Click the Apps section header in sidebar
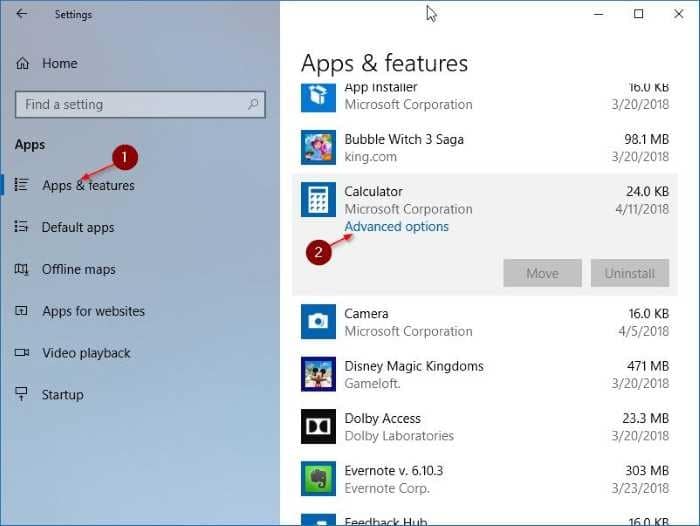 click(30, 145)
